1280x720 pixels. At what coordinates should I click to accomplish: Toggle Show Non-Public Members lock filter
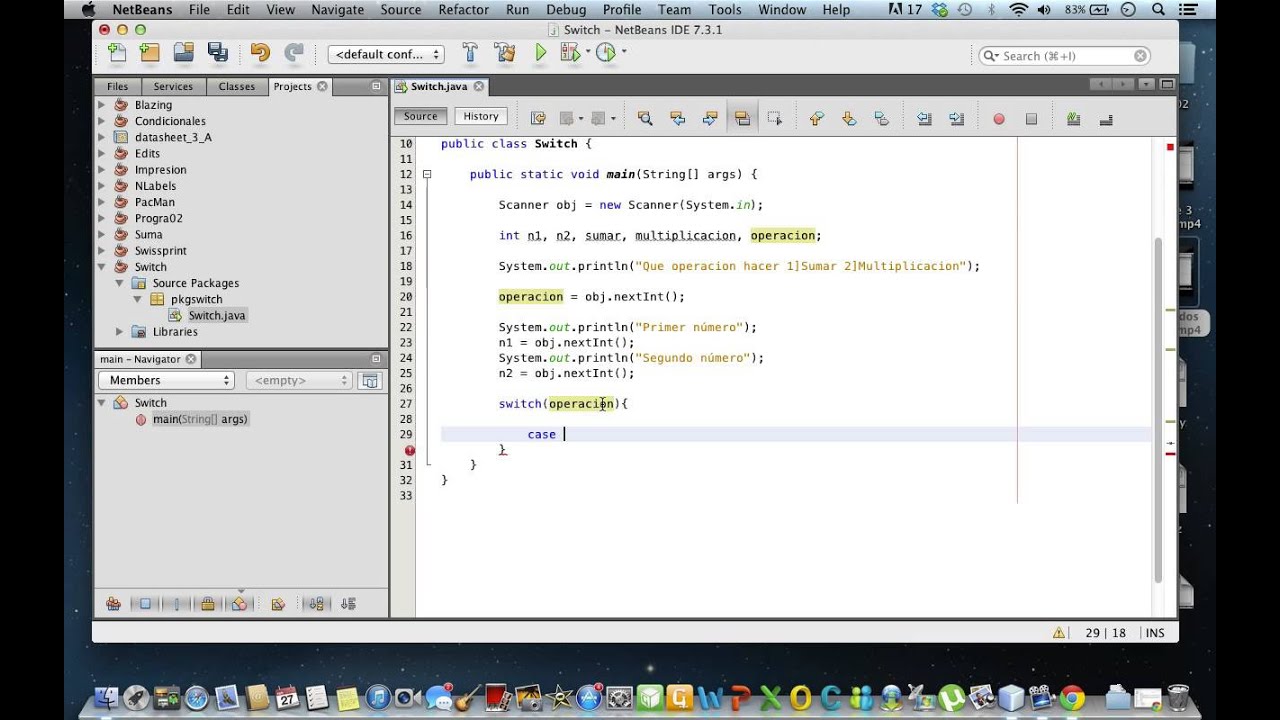pos(208,603)
